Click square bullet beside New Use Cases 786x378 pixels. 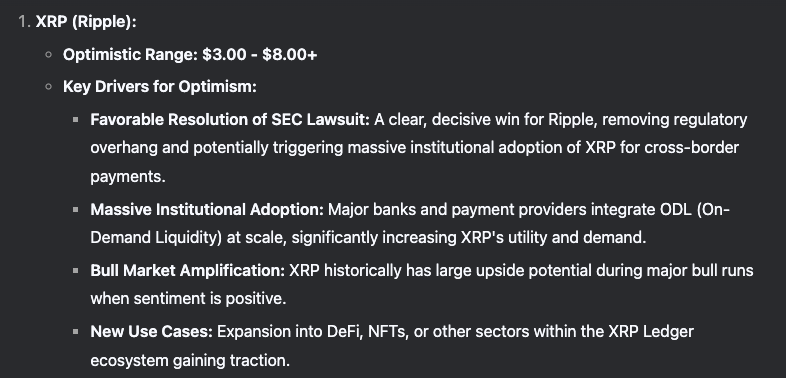76,331
